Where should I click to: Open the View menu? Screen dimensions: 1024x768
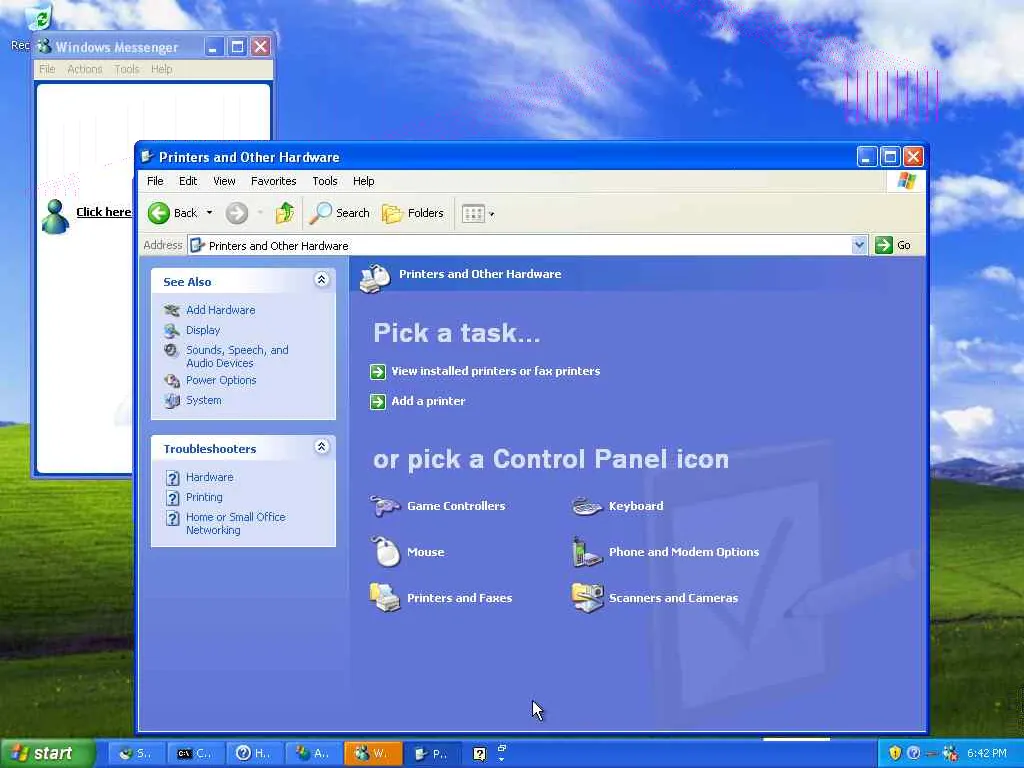(224, 181)
